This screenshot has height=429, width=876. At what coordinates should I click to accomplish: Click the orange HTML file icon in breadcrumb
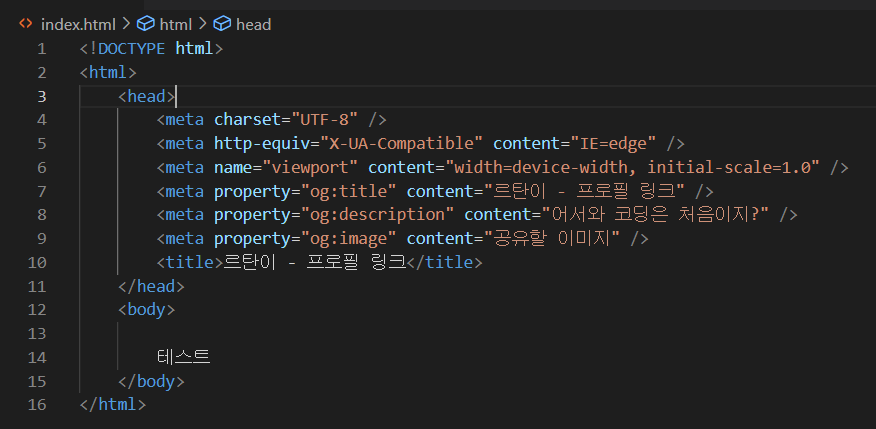coord(26,24)
